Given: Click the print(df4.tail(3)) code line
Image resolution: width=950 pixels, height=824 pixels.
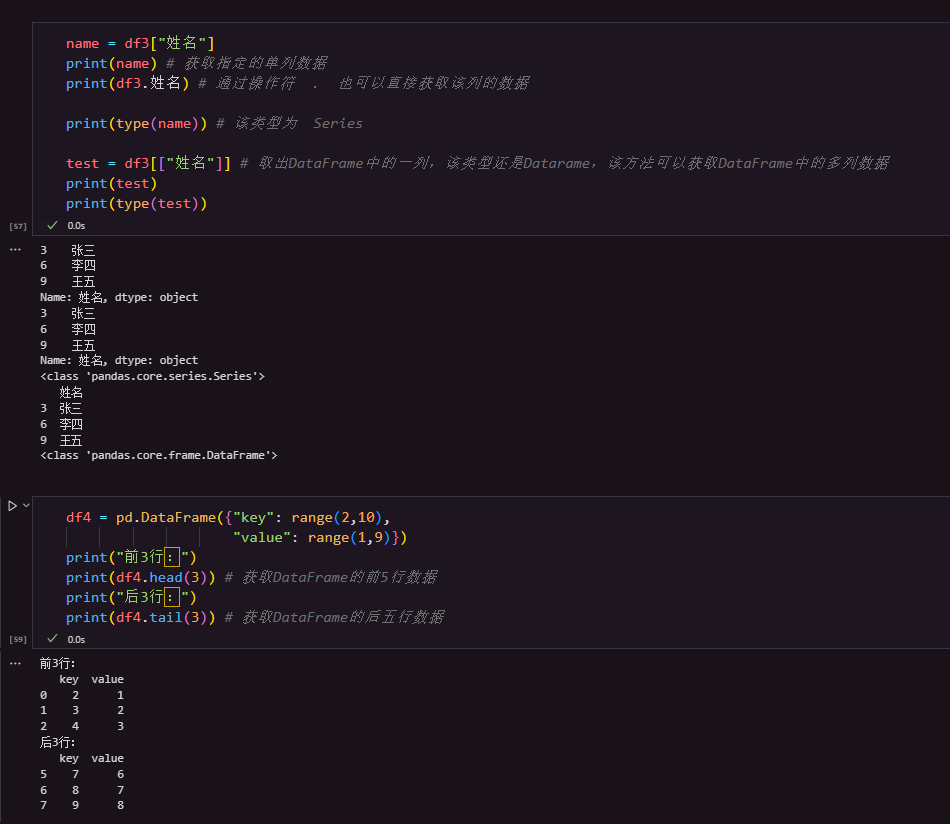Looking at the screenshot, I should click(x=141, y=617).
